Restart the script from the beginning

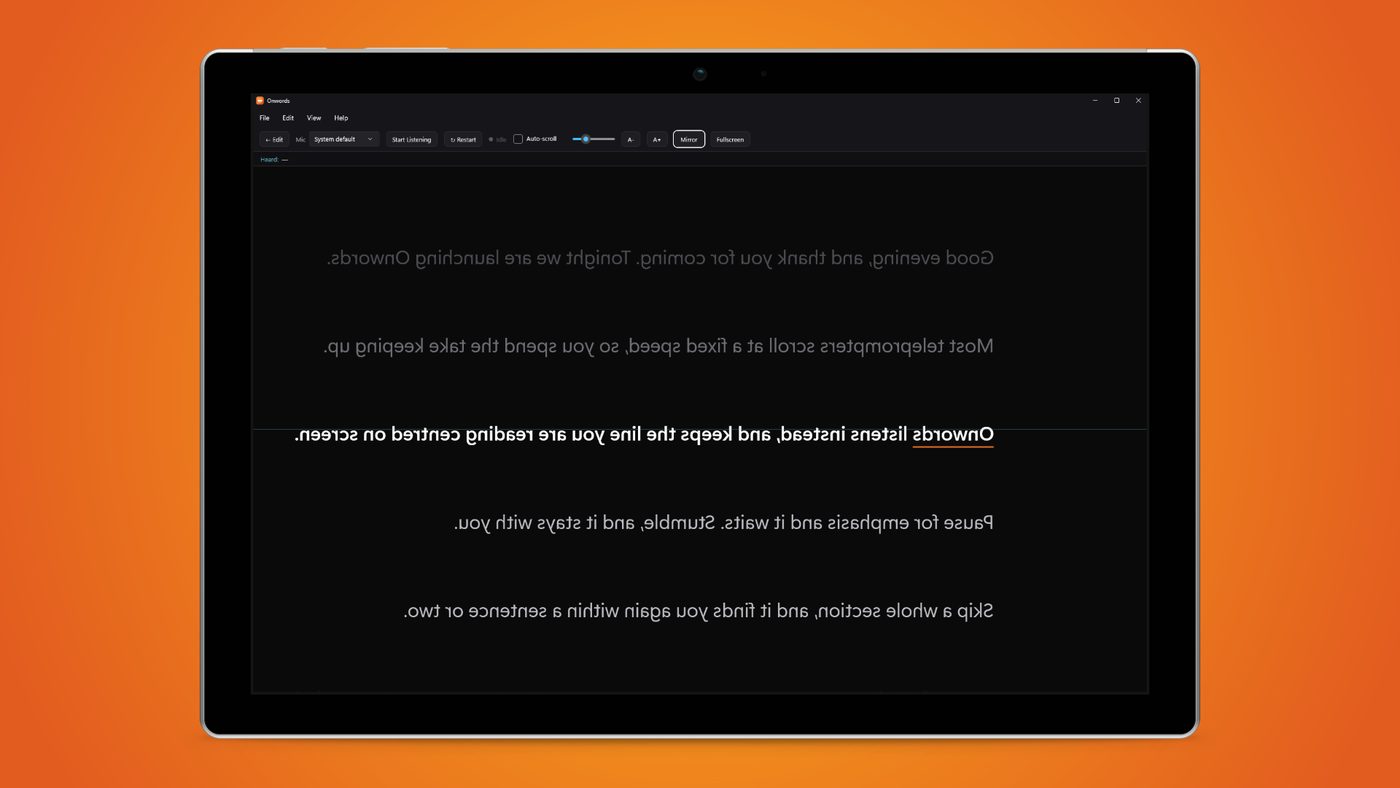tap(463, 139)
